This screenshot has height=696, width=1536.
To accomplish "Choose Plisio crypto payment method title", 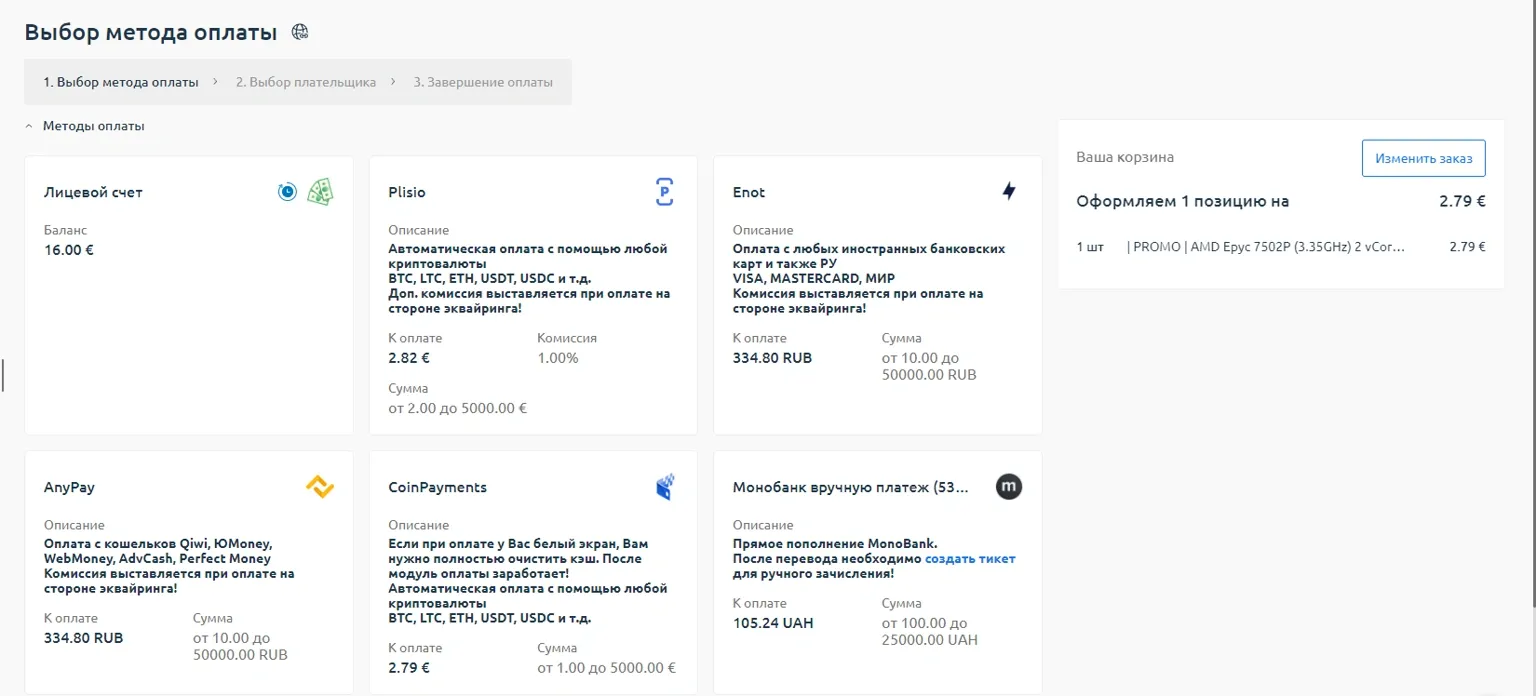I will click(x=407, y=192).
